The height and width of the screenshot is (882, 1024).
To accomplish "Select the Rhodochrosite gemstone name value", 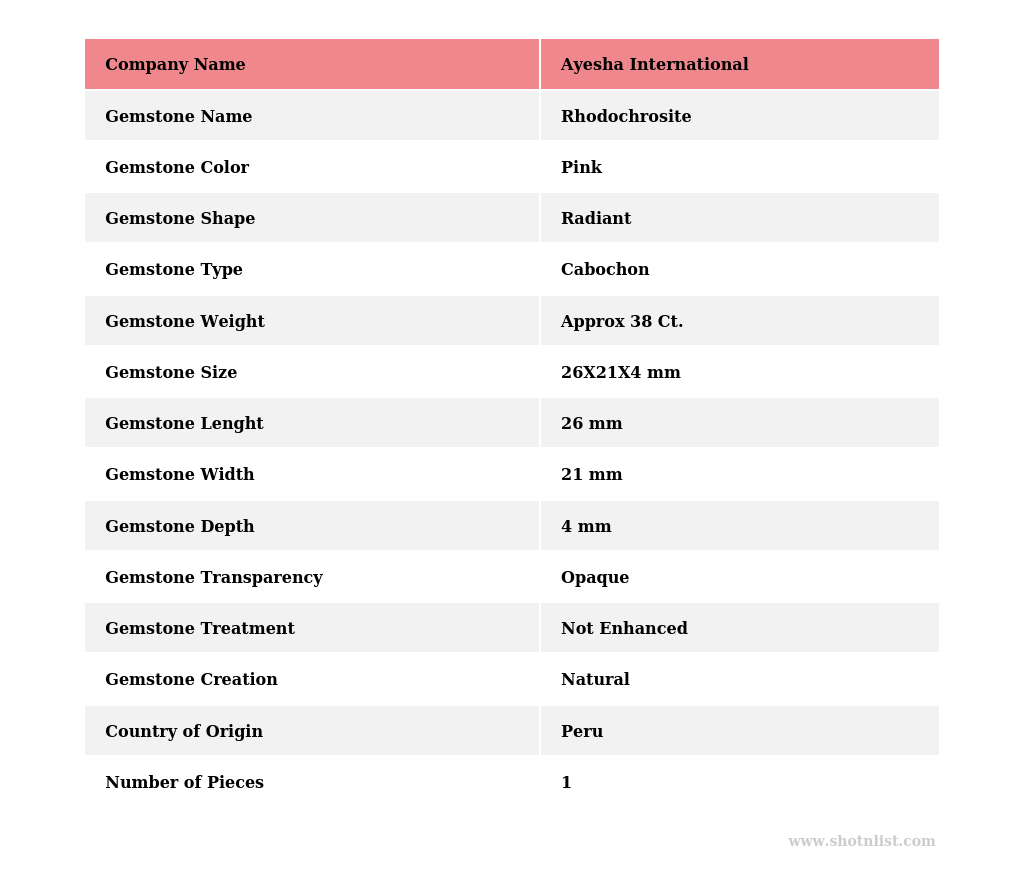I will [x=625, y=117].
